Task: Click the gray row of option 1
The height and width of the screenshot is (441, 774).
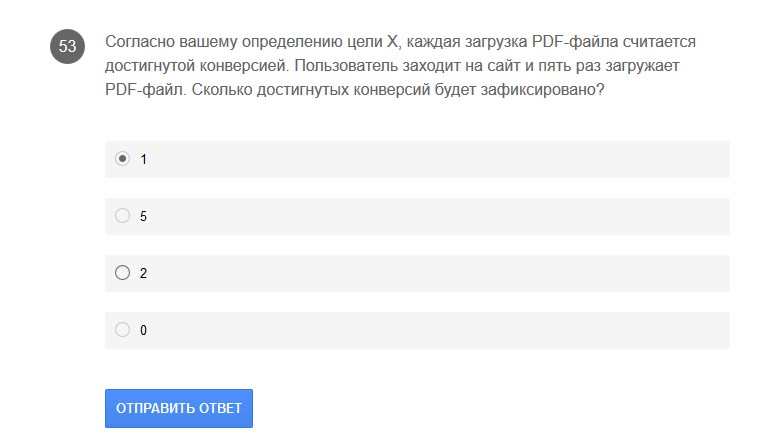Action: [417, 160]
